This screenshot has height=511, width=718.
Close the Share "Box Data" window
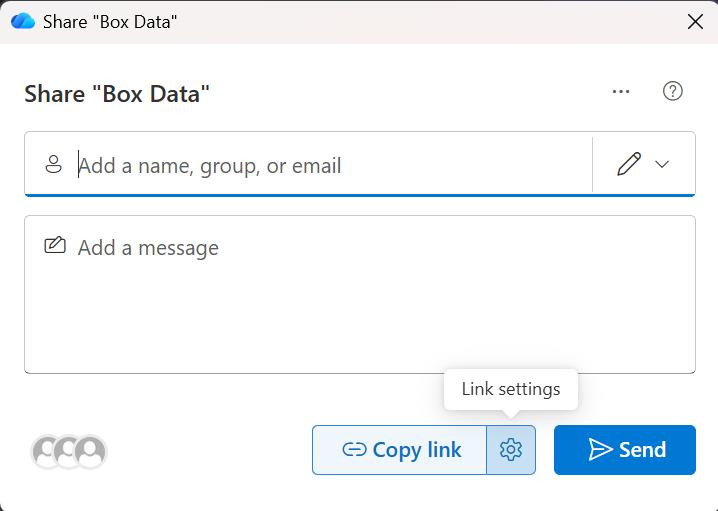point(695,21)
